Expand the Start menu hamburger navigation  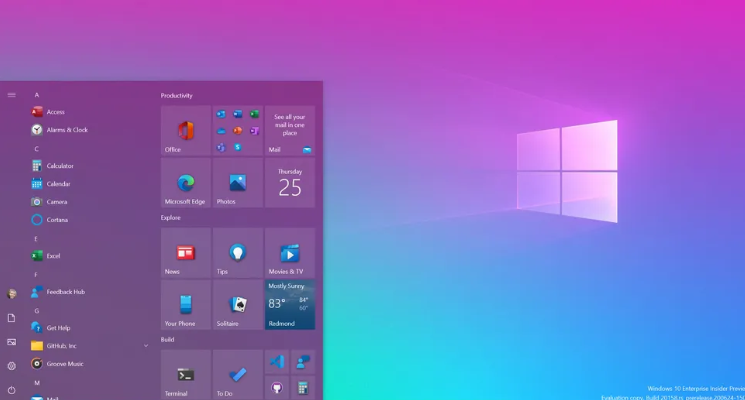[x=11, y=95]
